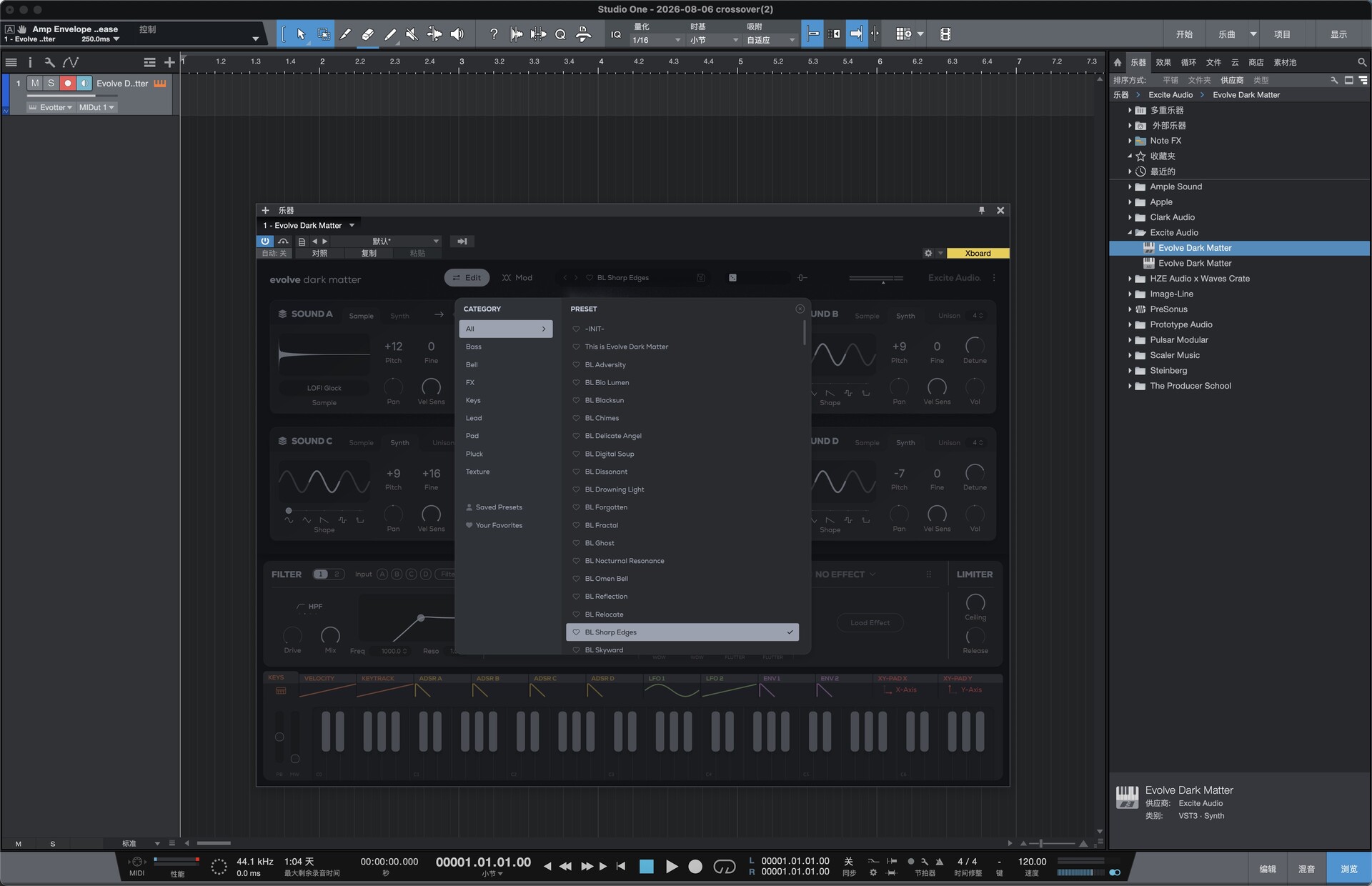Viewport: 1372px width, 886px height.
Task: Switch to the 效果 browser tab
Action: (1163, 62)
